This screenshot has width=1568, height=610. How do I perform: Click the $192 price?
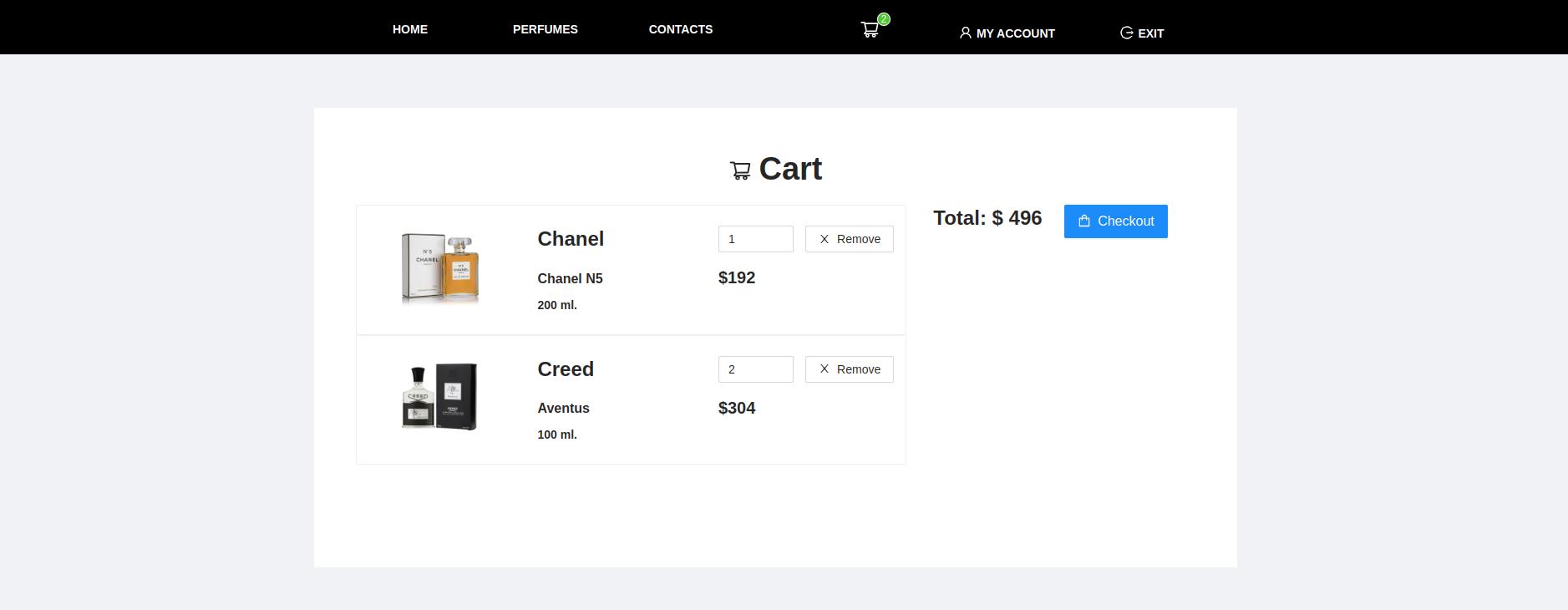tap(737, 277)
